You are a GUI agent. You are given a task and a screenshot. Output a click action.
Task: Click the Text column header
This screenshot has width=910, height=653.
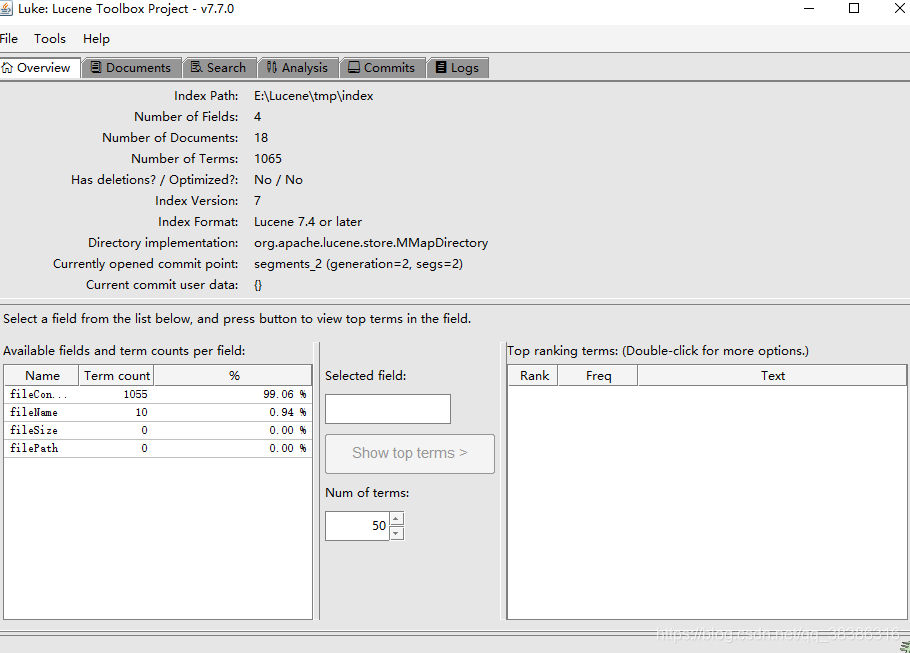click(x=772, y=376)
